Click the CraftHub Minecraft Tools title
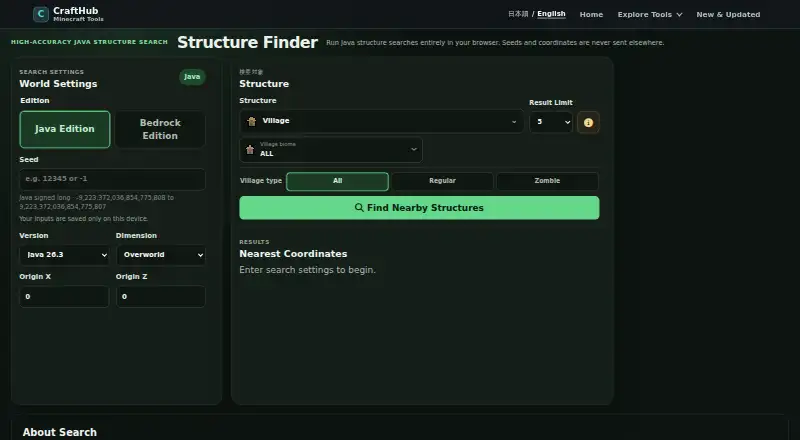 (78, 14)
